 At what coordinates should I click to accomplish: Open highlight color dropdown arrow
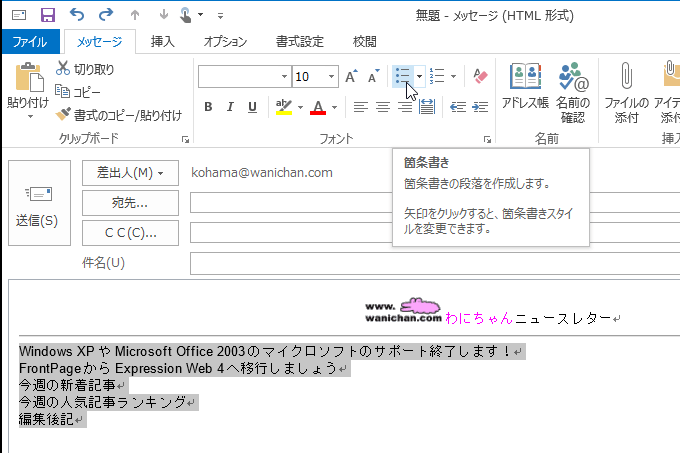300,107
